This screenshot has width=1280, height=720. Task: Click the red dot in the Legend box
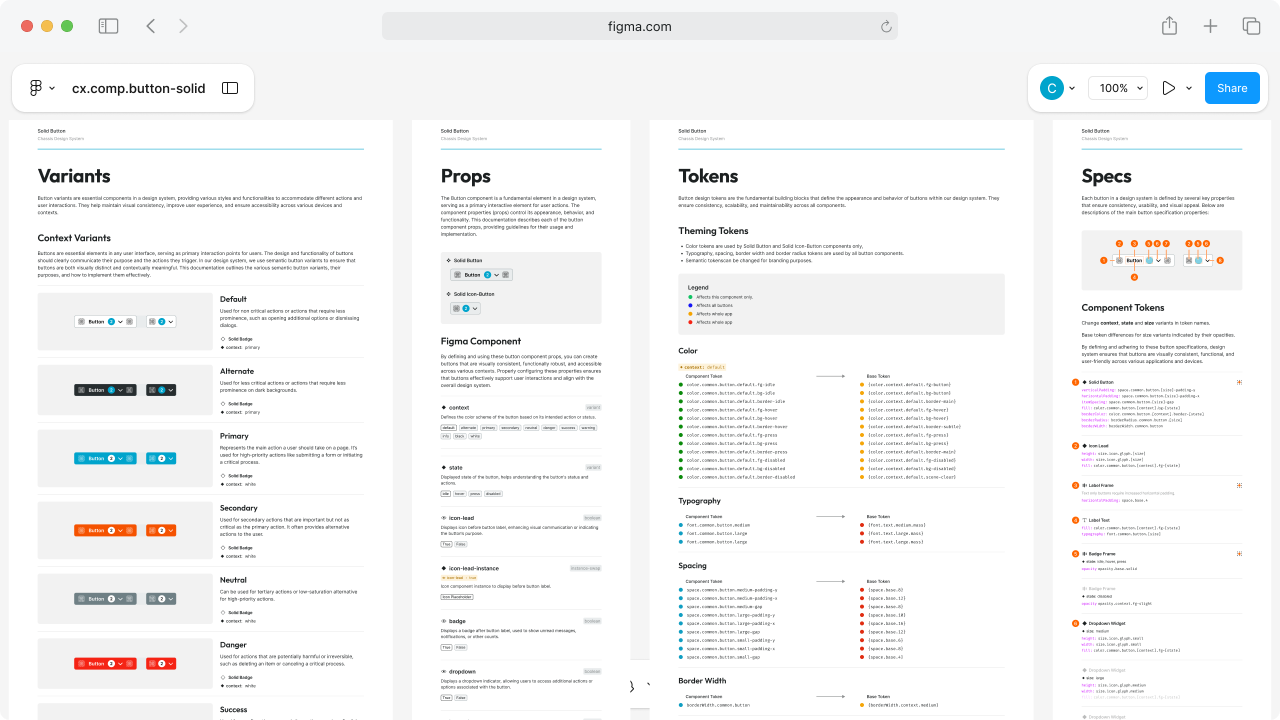690,322
